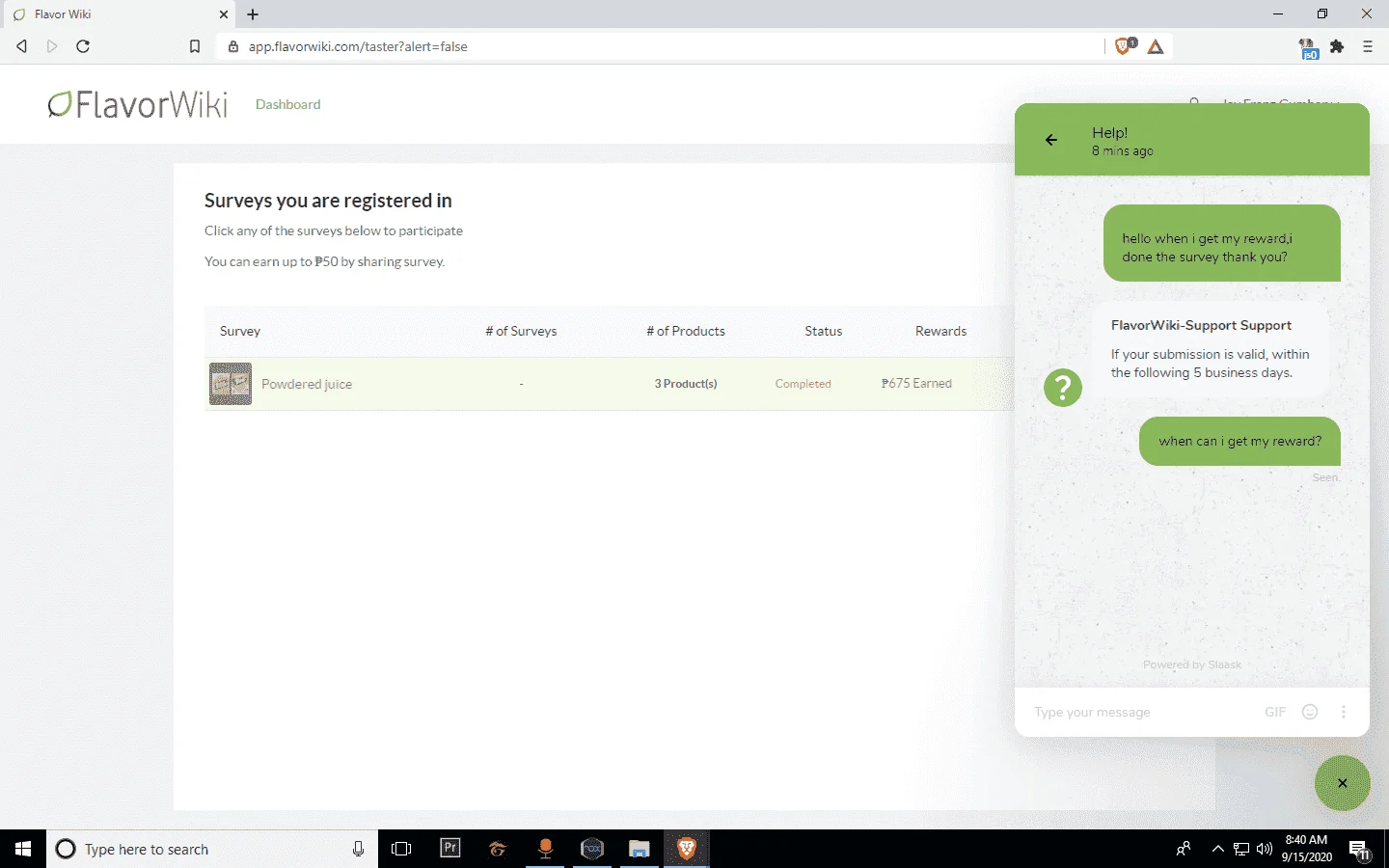Image resolution: width=1389 pixels, height=868 pixels.
Task: Click the extension icon with badge in toolbar
Action: coord(1308,48)
